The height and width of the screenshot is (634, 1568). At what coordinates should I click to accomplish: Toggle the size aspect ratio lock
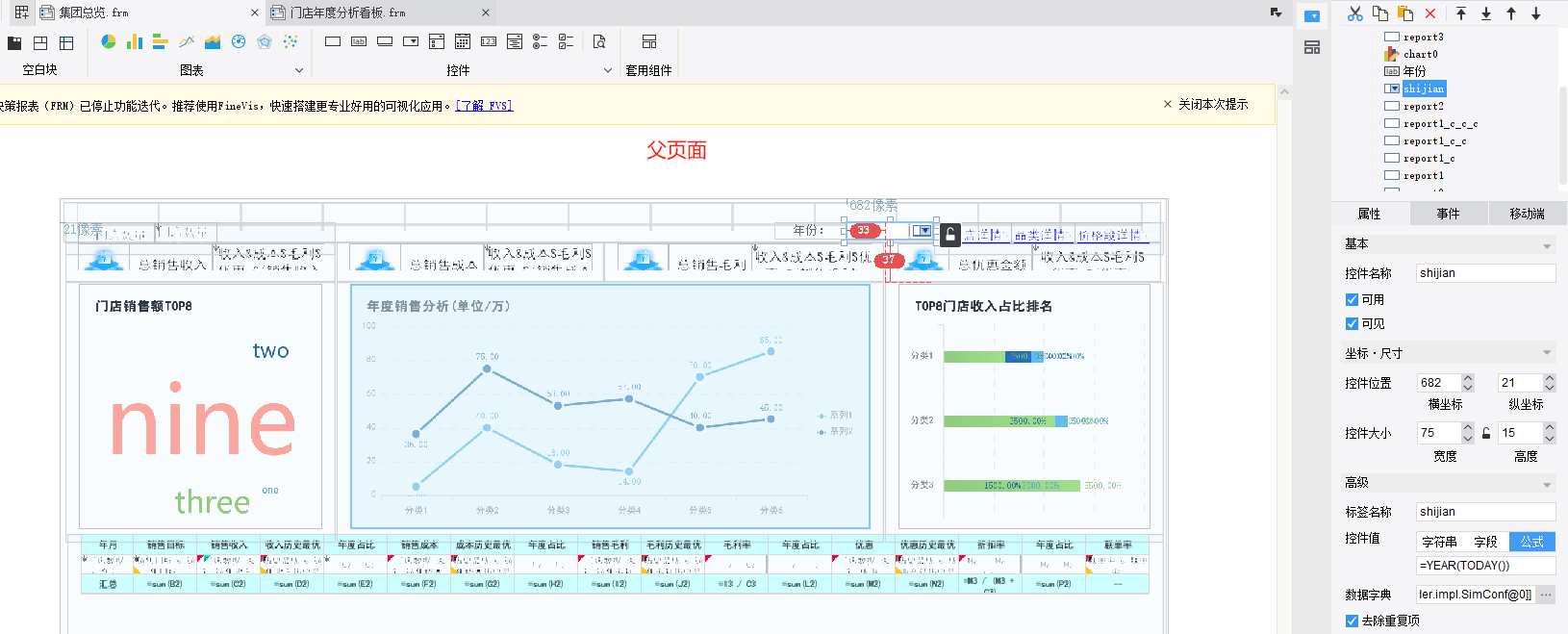tap(1486, 433)
